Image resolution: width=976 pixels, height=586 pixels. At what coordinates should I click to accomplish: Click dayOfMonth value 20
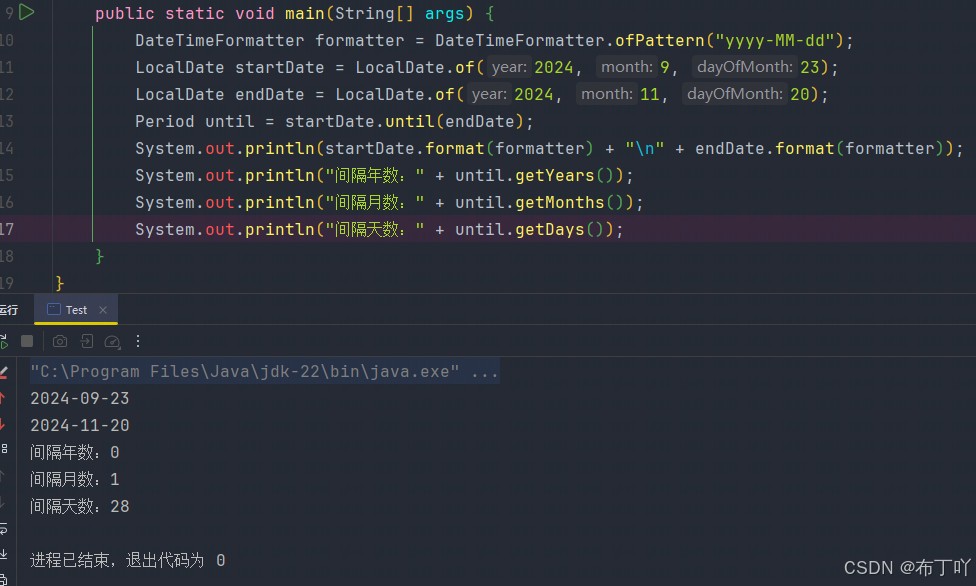(799, 95)
